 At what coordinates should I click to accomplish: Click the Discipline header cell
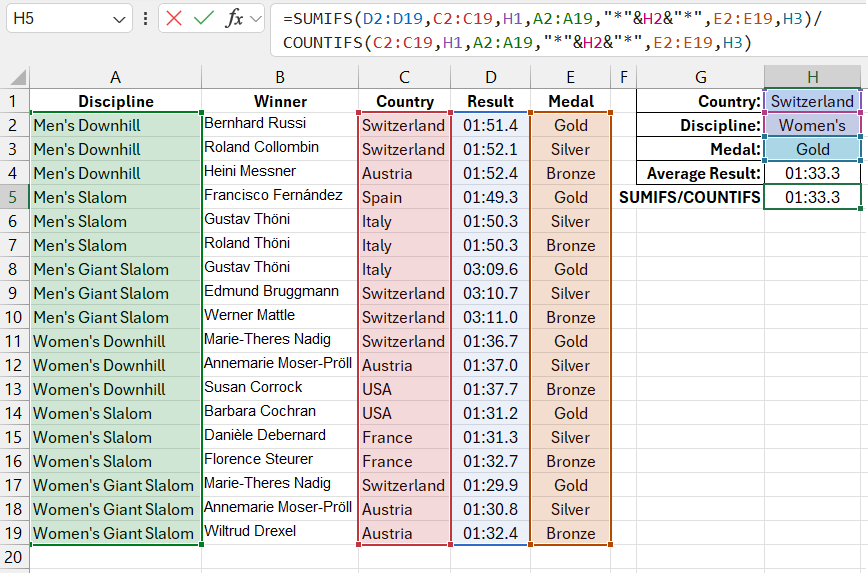pos(115,101)
